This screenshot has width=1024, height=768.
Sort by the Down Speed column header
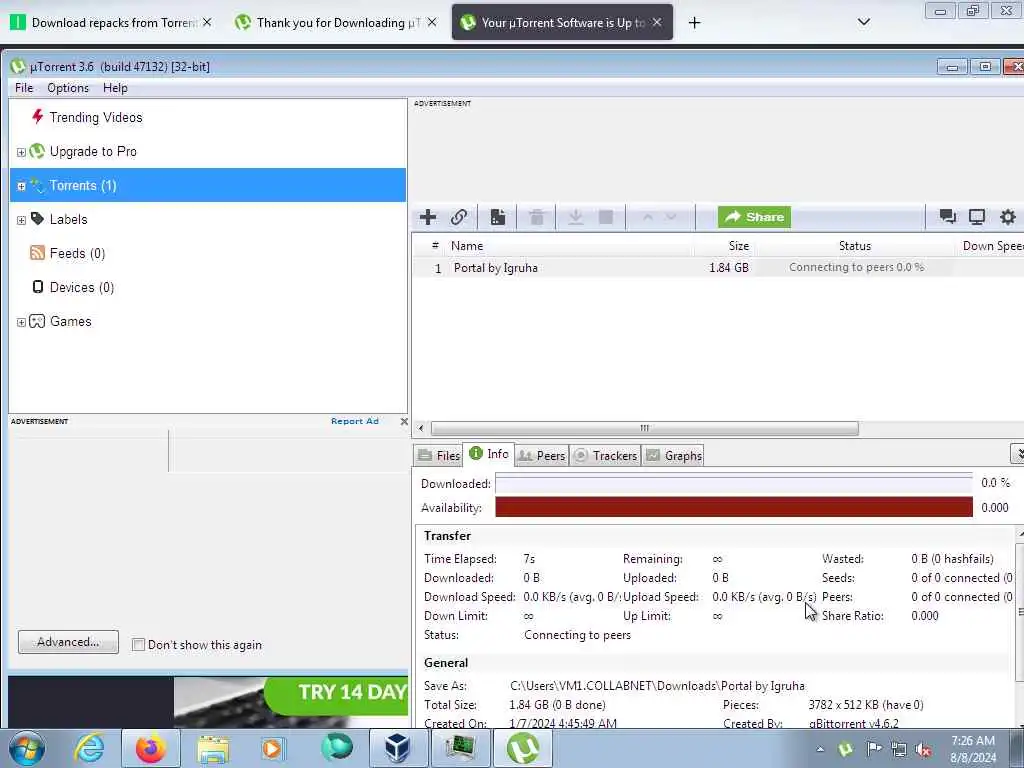[x=992, y=246]
